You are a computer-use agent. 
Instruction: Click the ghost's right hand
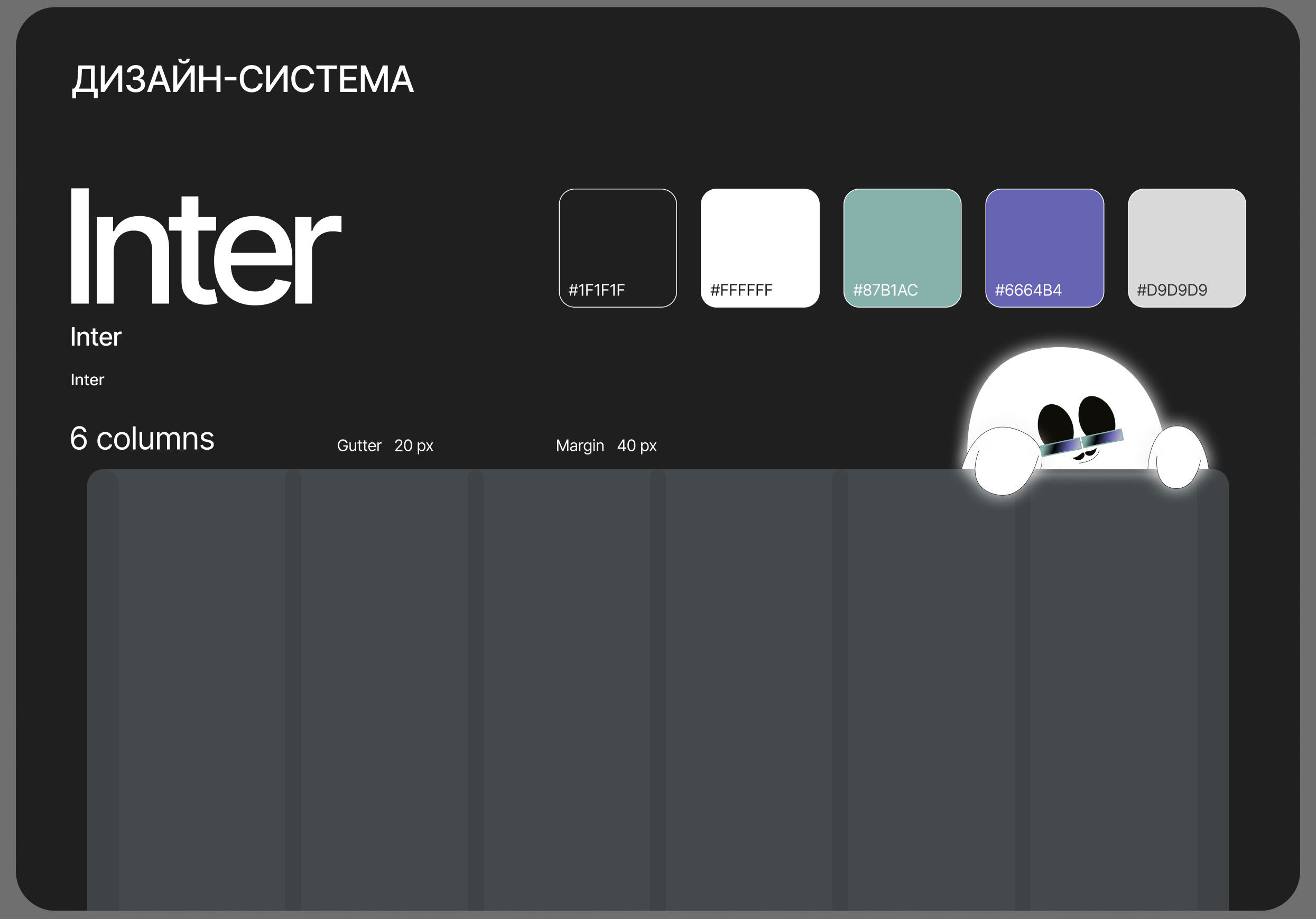click(x=1179, y=458)
